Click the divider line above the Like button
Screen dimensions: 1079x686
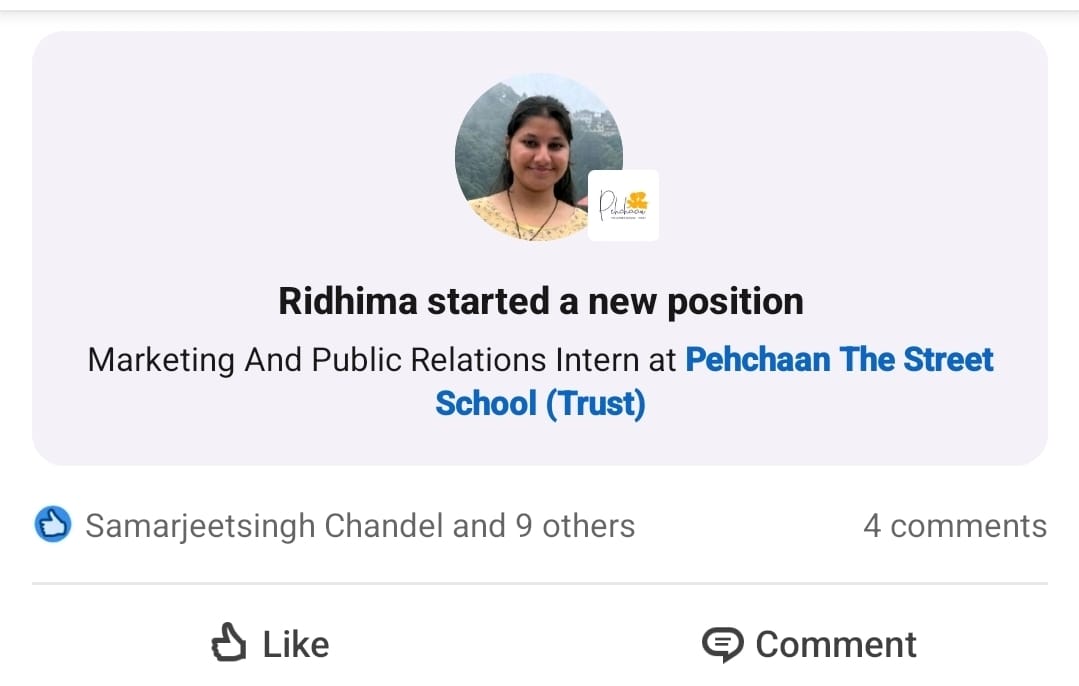point(540,583)
